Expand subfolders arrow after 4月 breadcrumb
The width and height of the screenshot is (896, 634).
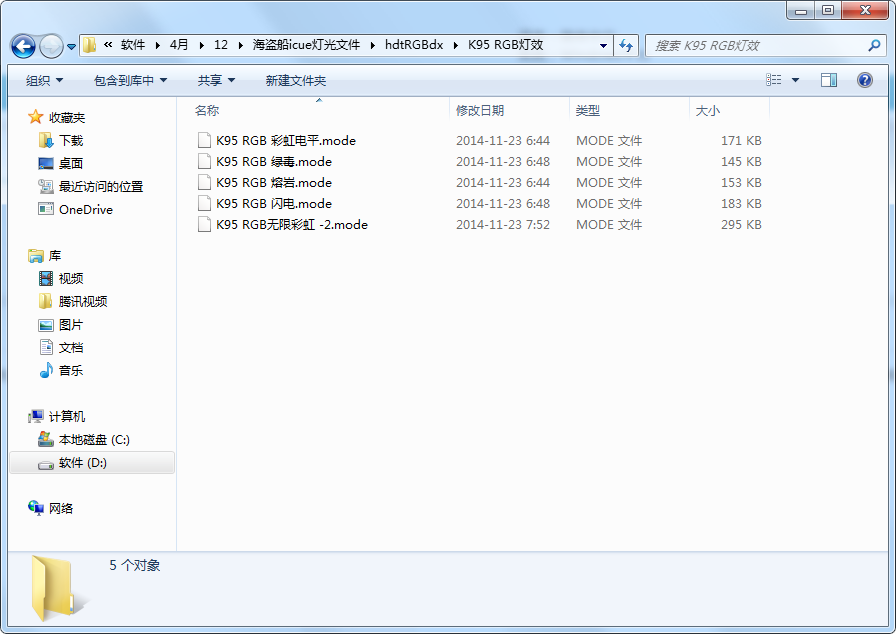click(202, 45)
